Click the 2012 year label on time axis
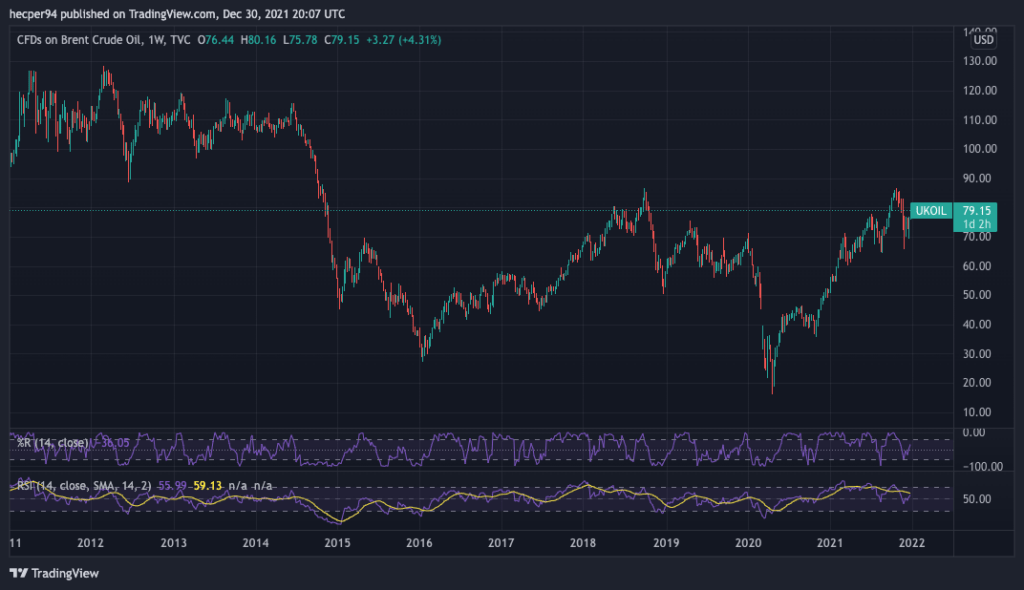The height and width of the screenshot is (590, 1024). (90, 543)
